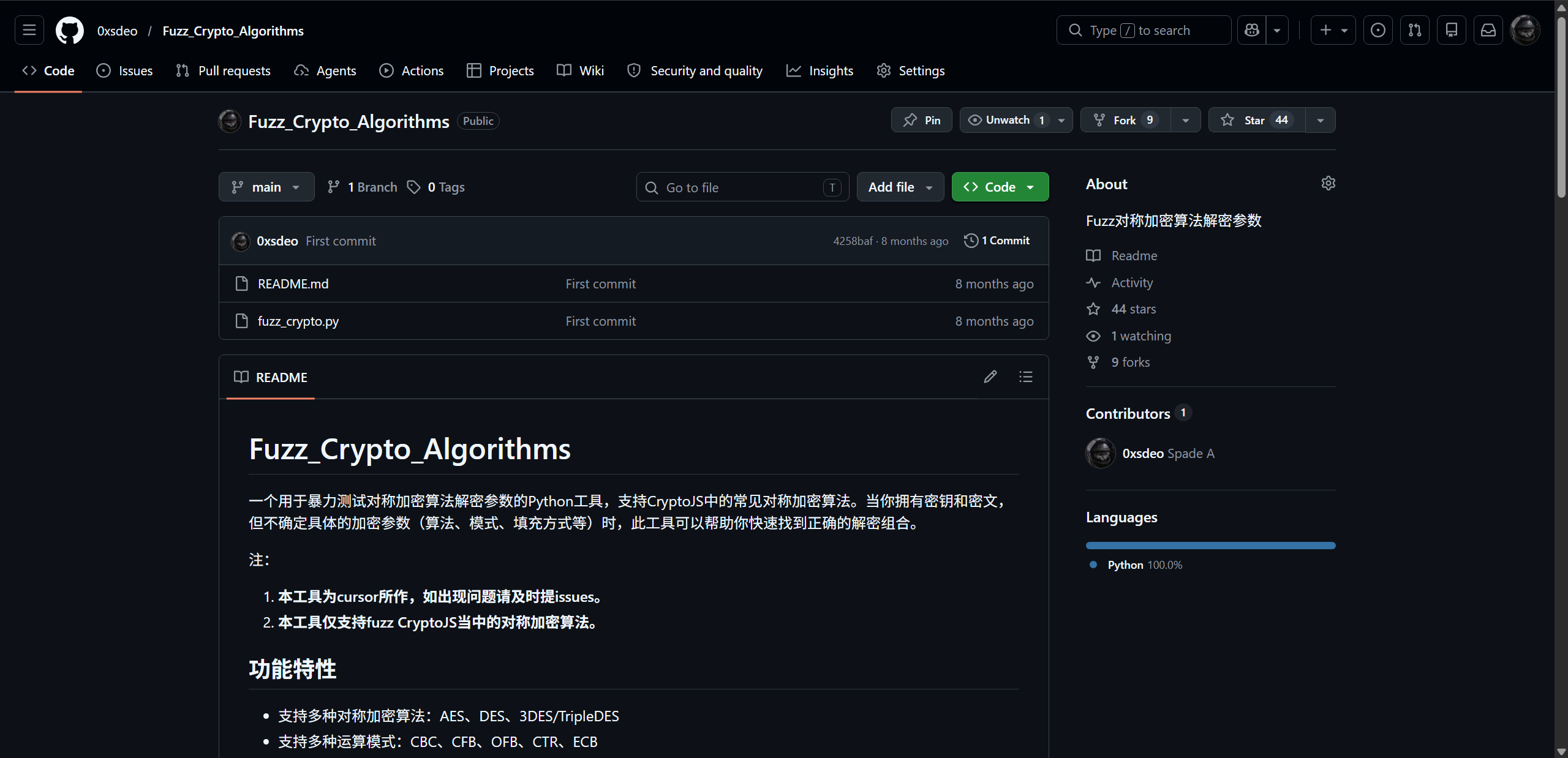The height and width of the screenshot is (758, 1568).
Task: Edit the README with the pencil icon
Action: [x=990, y=377]
